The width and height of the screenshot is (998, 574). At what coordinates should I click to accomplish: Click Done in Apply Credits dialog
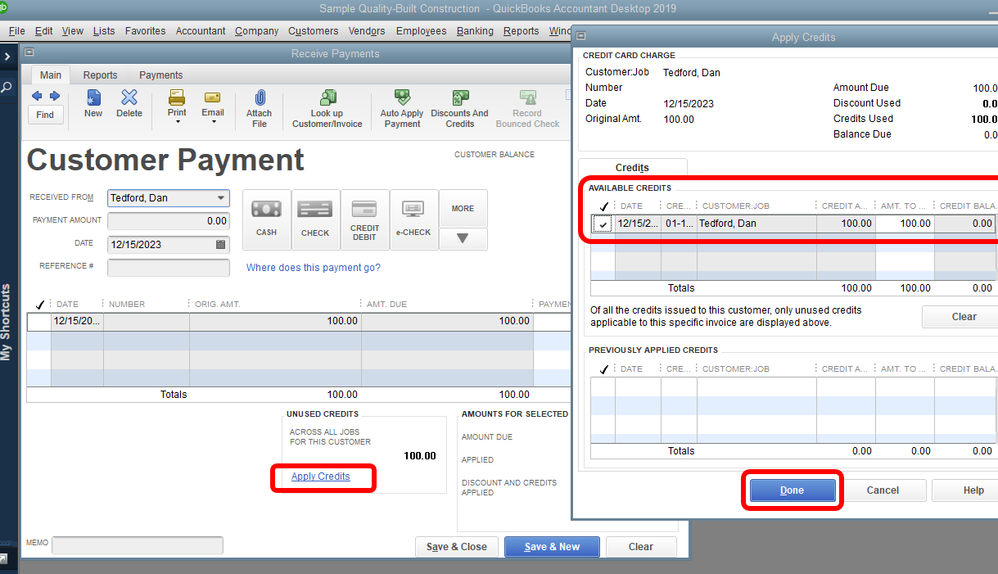(792, 491)
